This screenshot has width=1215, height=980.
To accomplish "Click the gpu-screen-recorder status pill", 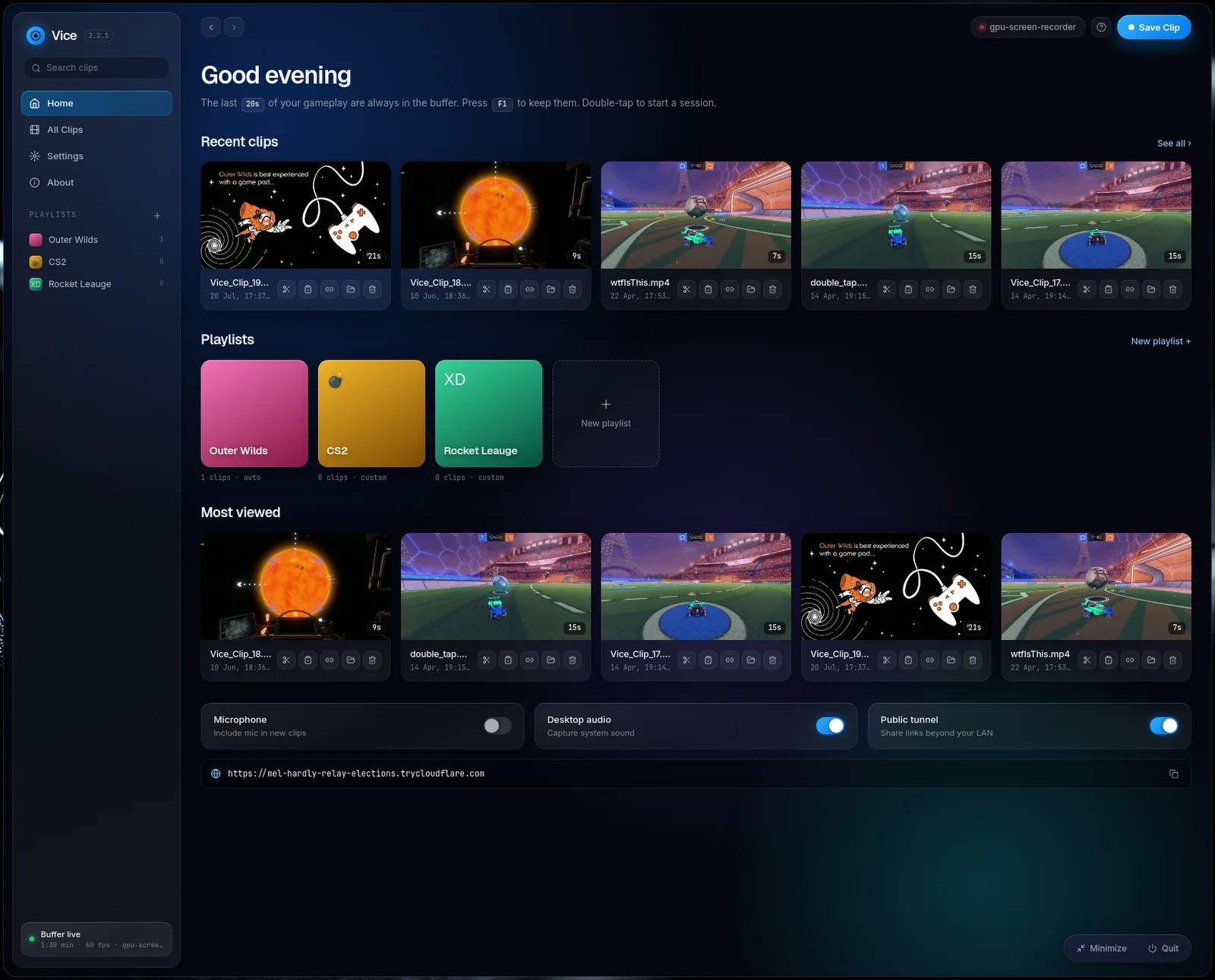I will [x=1027, y=27].
